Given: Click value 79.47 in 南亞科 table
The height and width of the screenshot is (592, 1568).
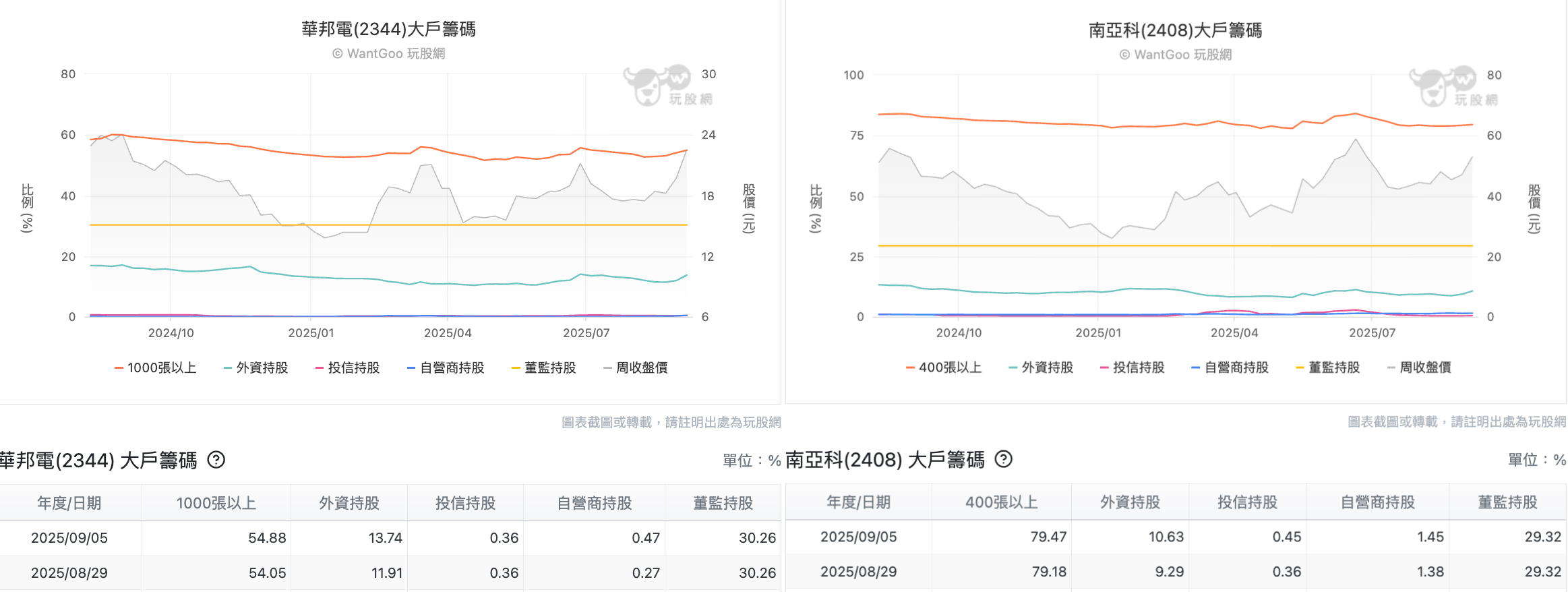Looking at the screenshot, I should click(1048, 537).
